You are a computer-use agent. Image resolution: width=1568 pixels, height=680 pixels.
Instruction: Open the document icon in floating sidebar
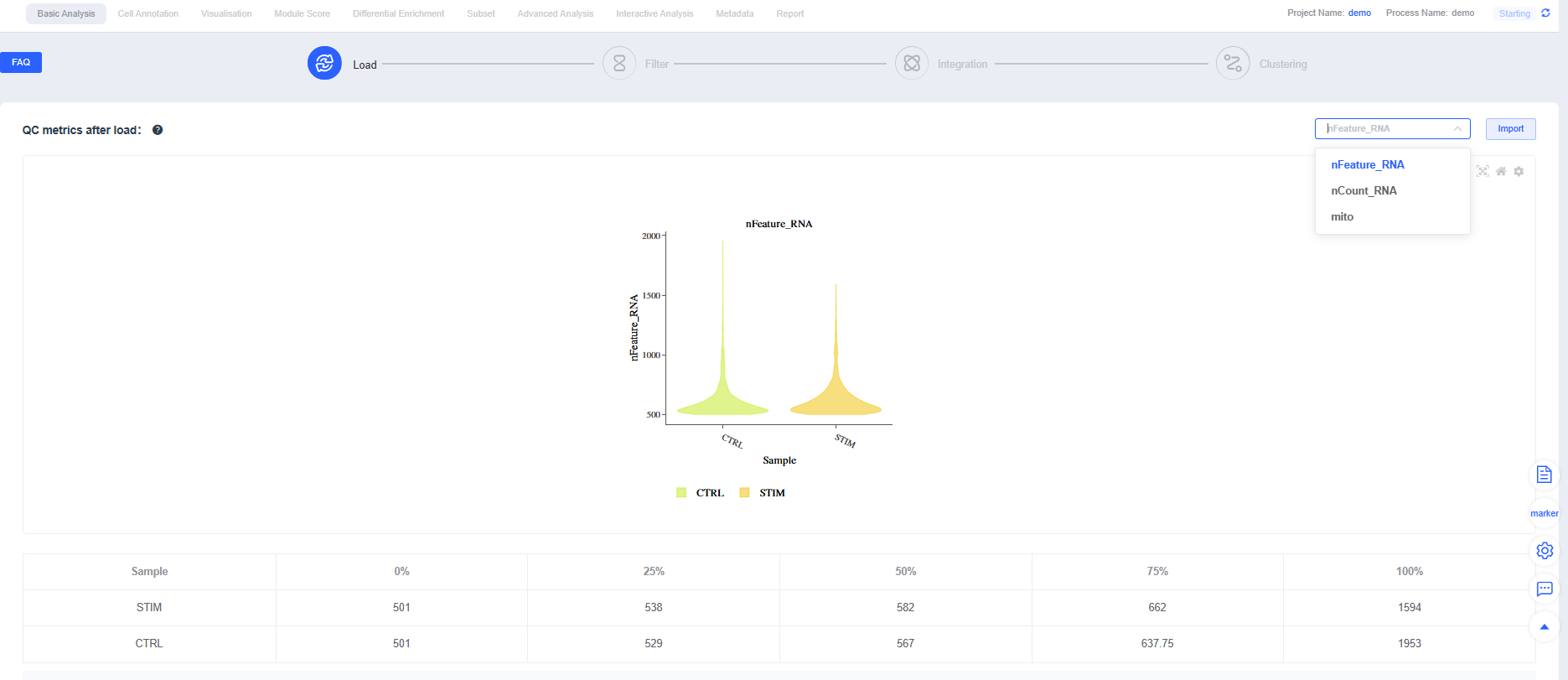1545,475
